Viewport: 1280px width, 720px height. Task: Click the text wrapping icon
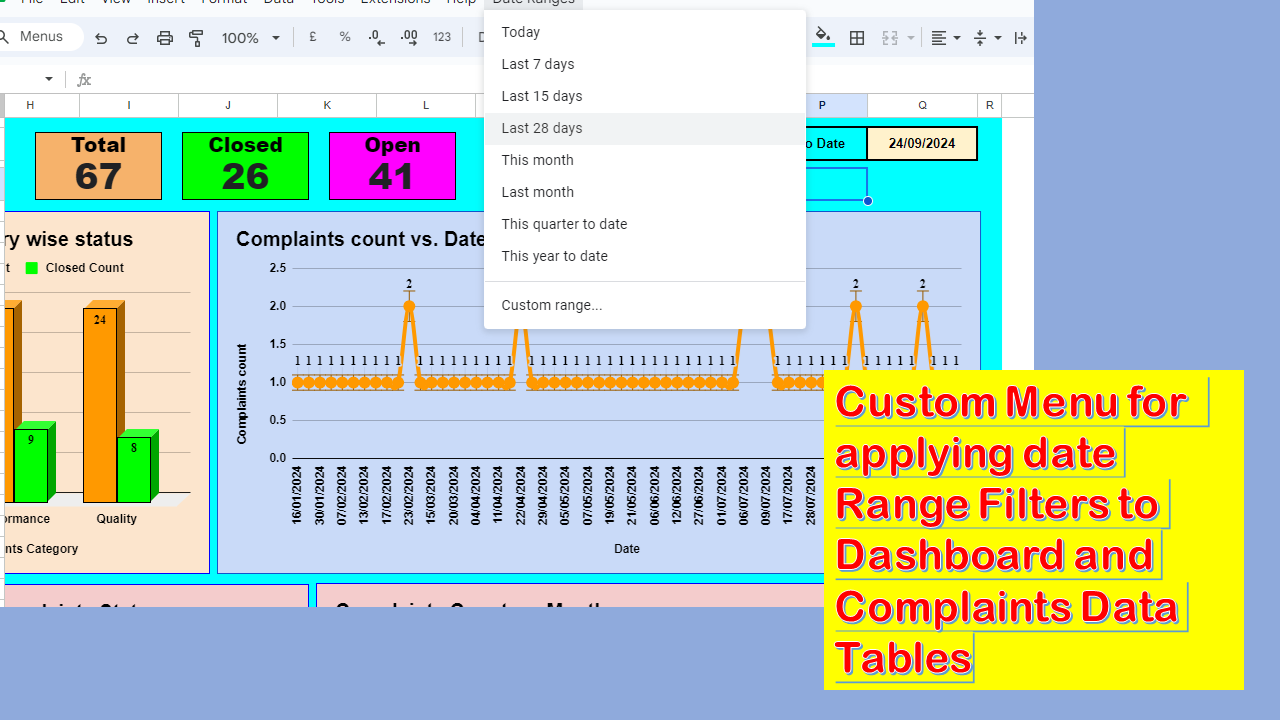pos(1020,38)
